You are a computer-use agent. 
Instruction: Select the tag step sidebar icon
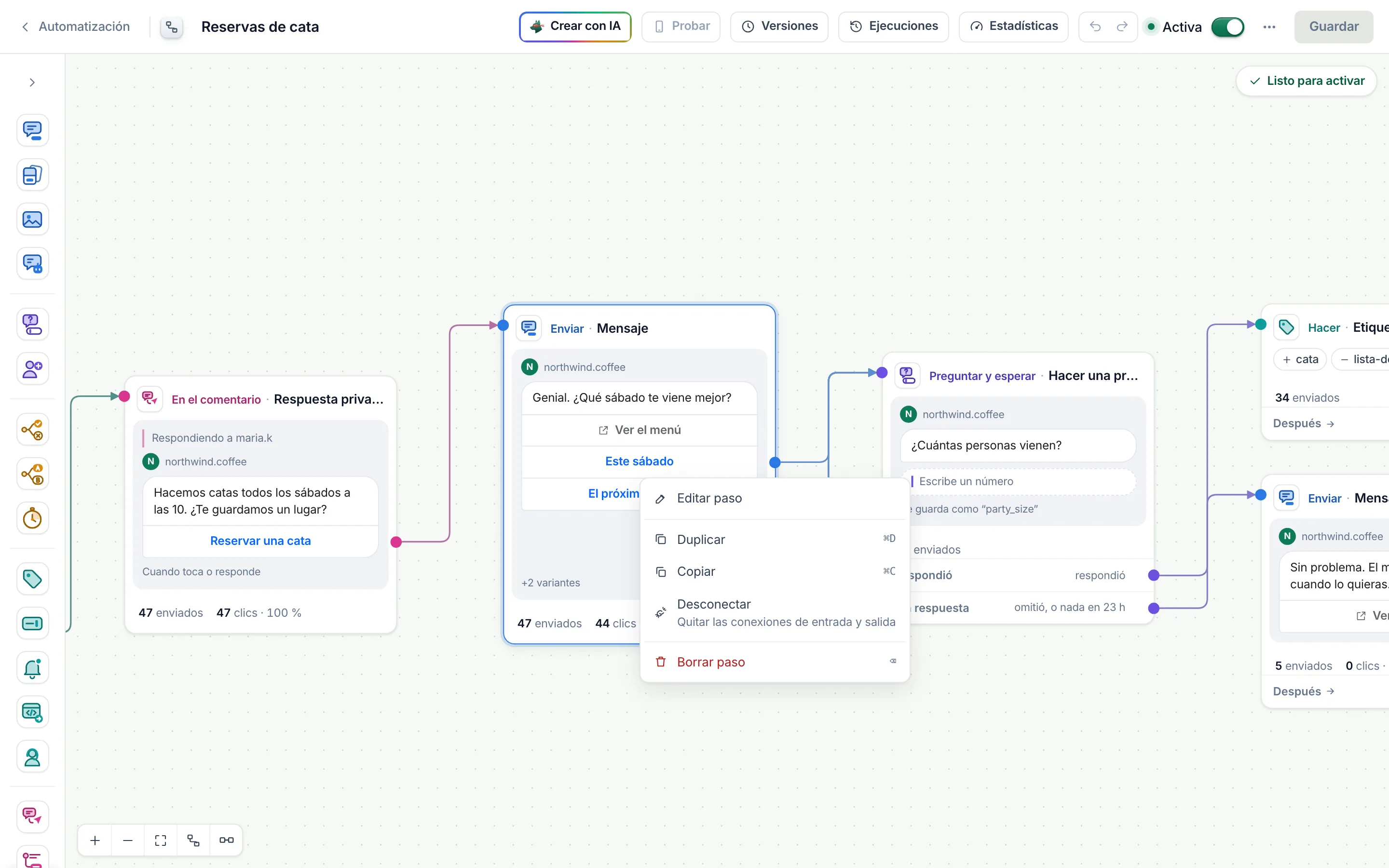[32, 579]
